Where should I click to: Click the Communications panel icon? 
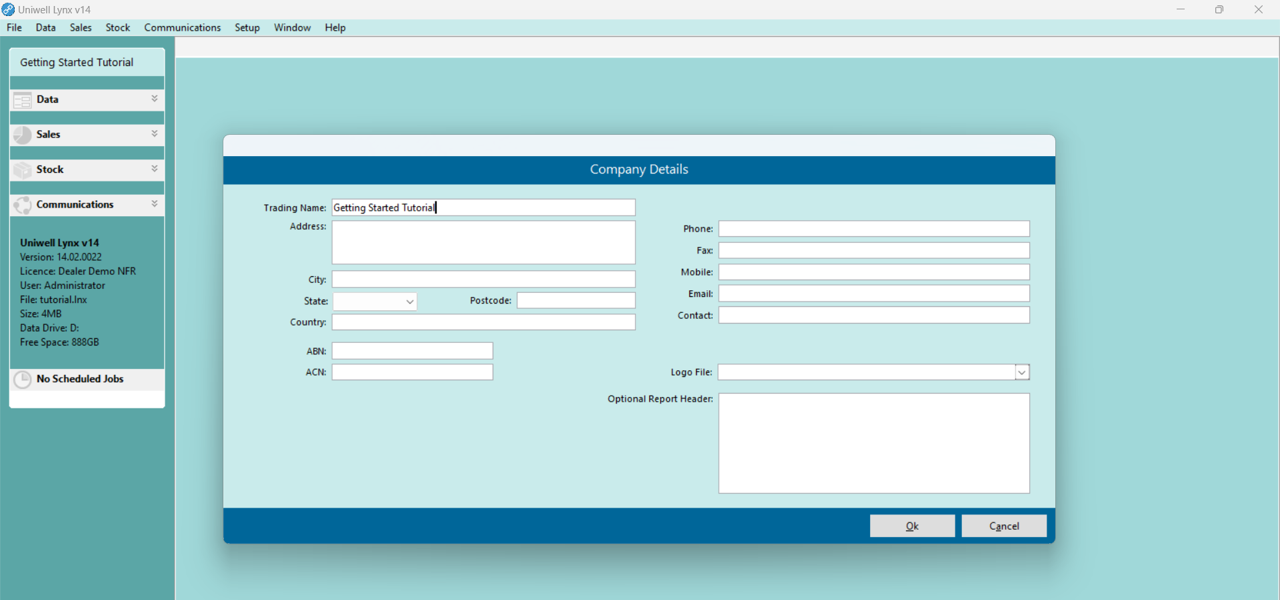coord(22,205)
